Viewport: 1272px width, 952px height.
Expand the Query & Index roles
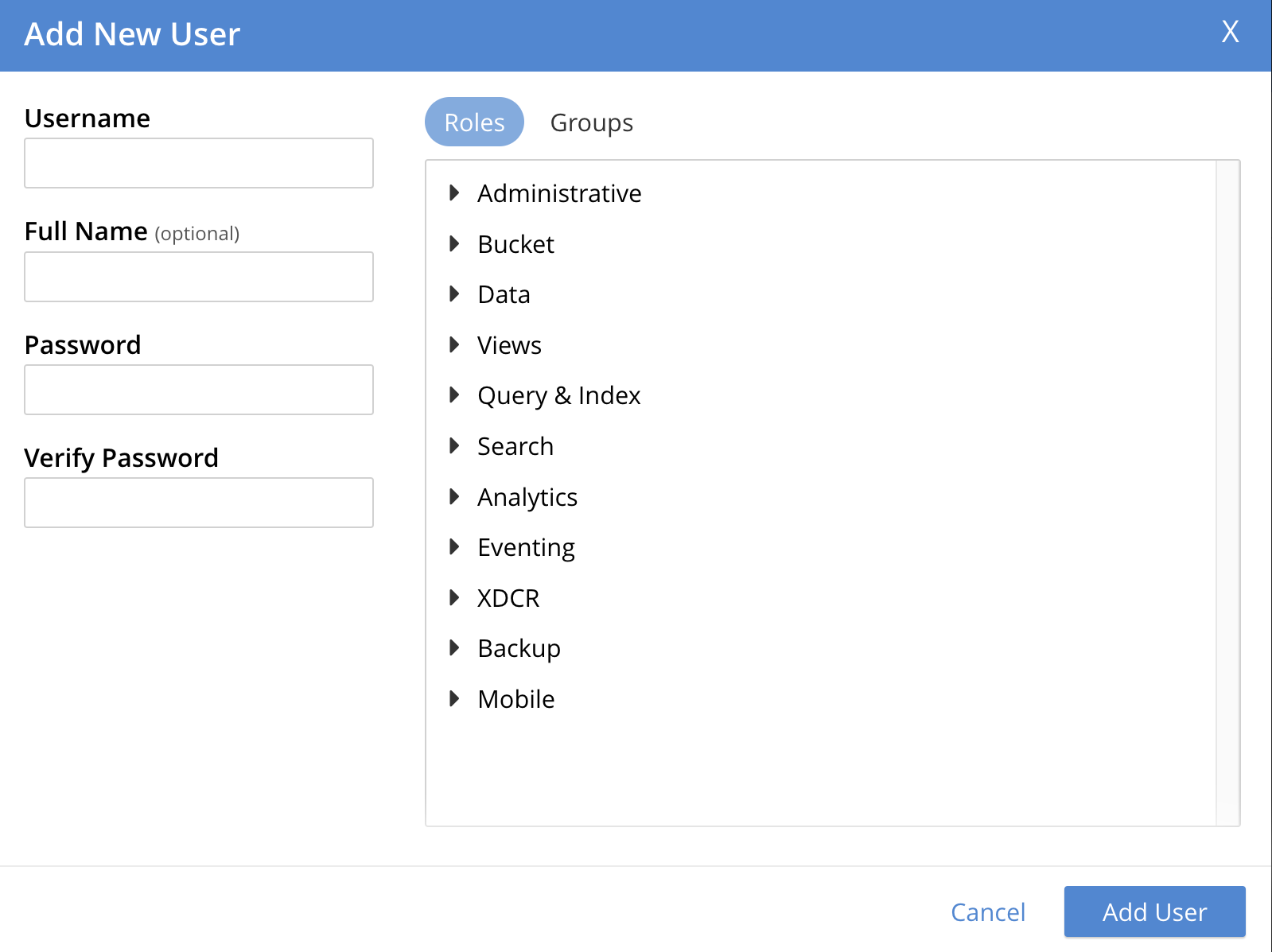pos(455,395)
